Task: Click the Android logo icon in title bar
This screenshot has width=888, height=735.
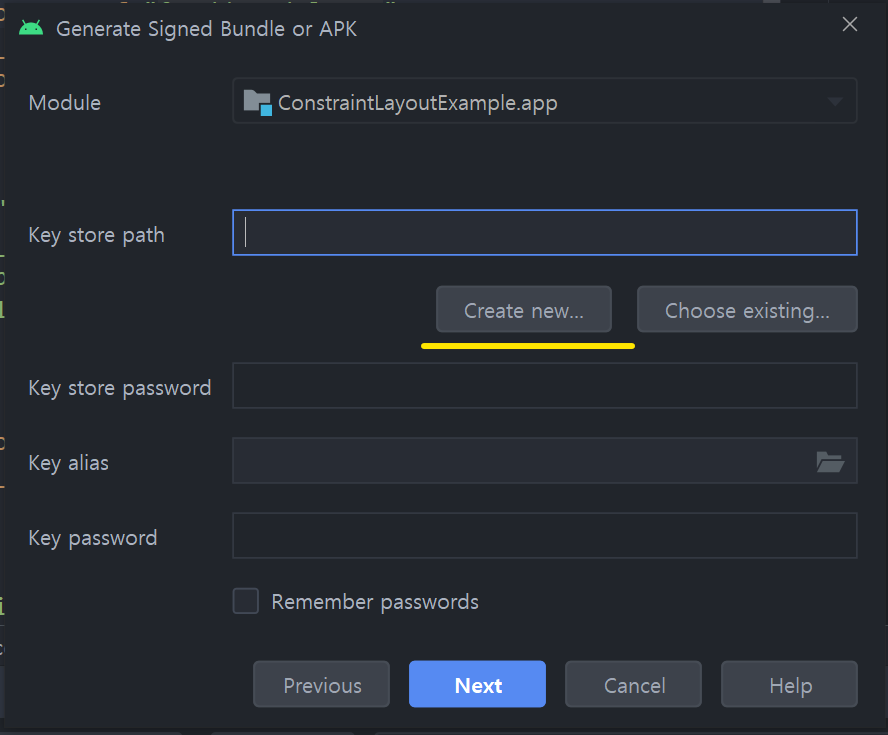Action: pyautogui.click(x=31, y=28)
